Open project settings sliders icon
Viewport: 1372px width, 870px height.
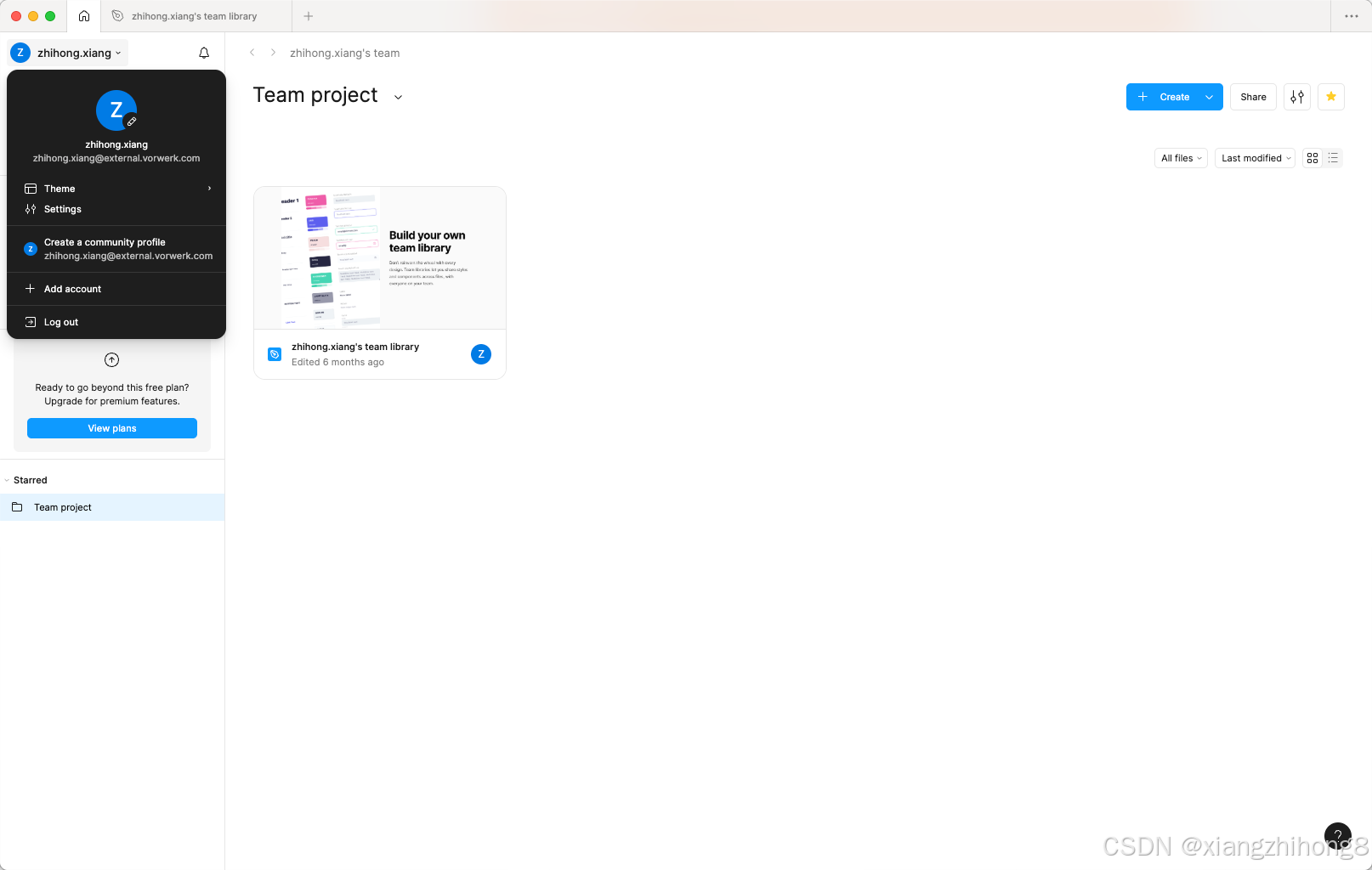pos(1297,97)
